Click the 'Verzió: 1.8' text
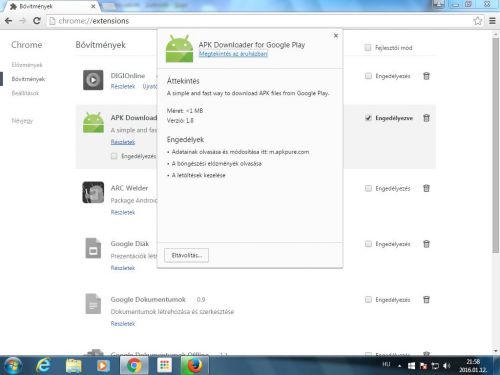Viewport: 500px width, 375px height. tap(180, 121)
